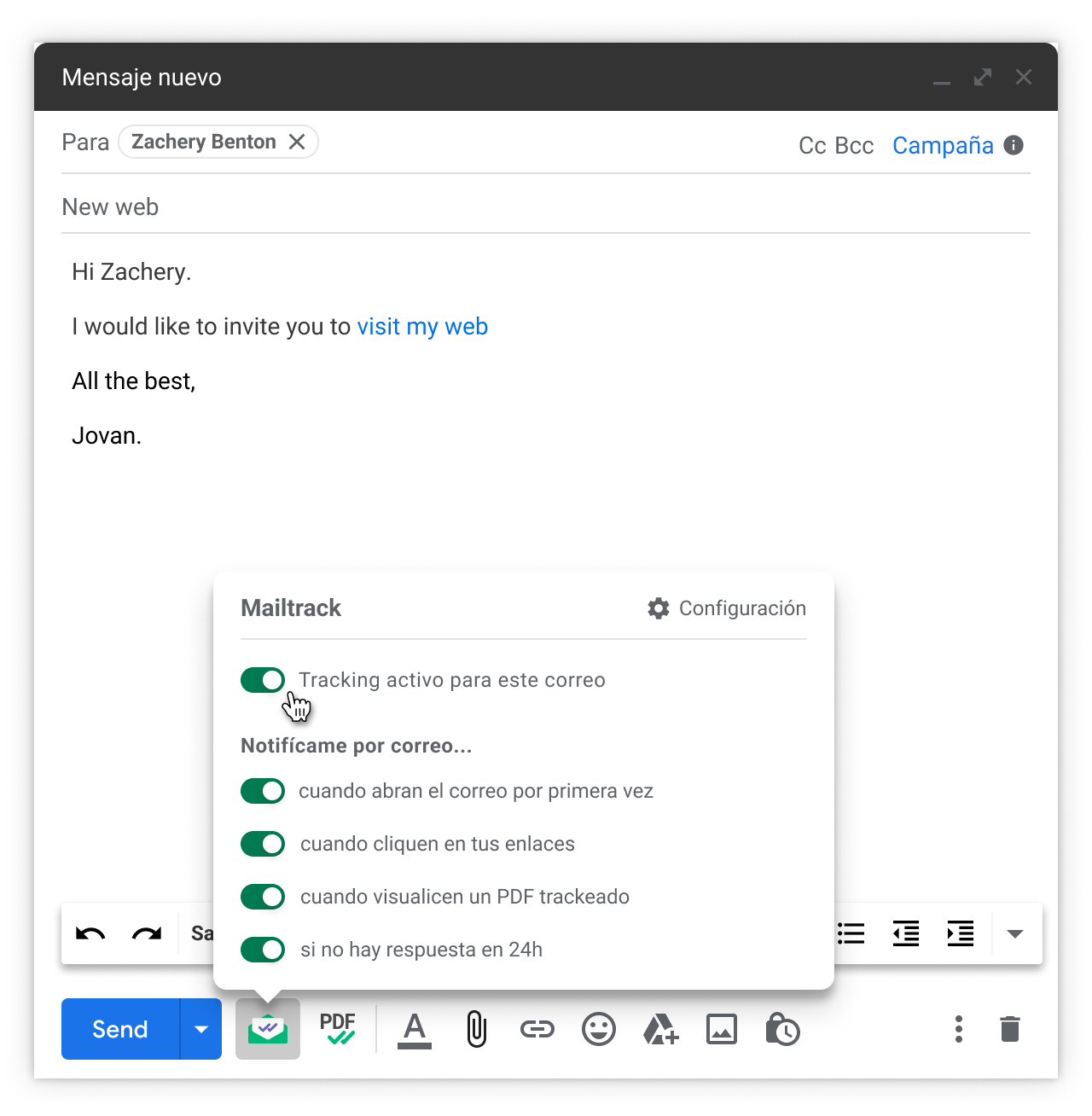Screen dimensions: 1092x1116
Task: Toggle confidential mode lock-clock icon
Action: click(782, 1030)
